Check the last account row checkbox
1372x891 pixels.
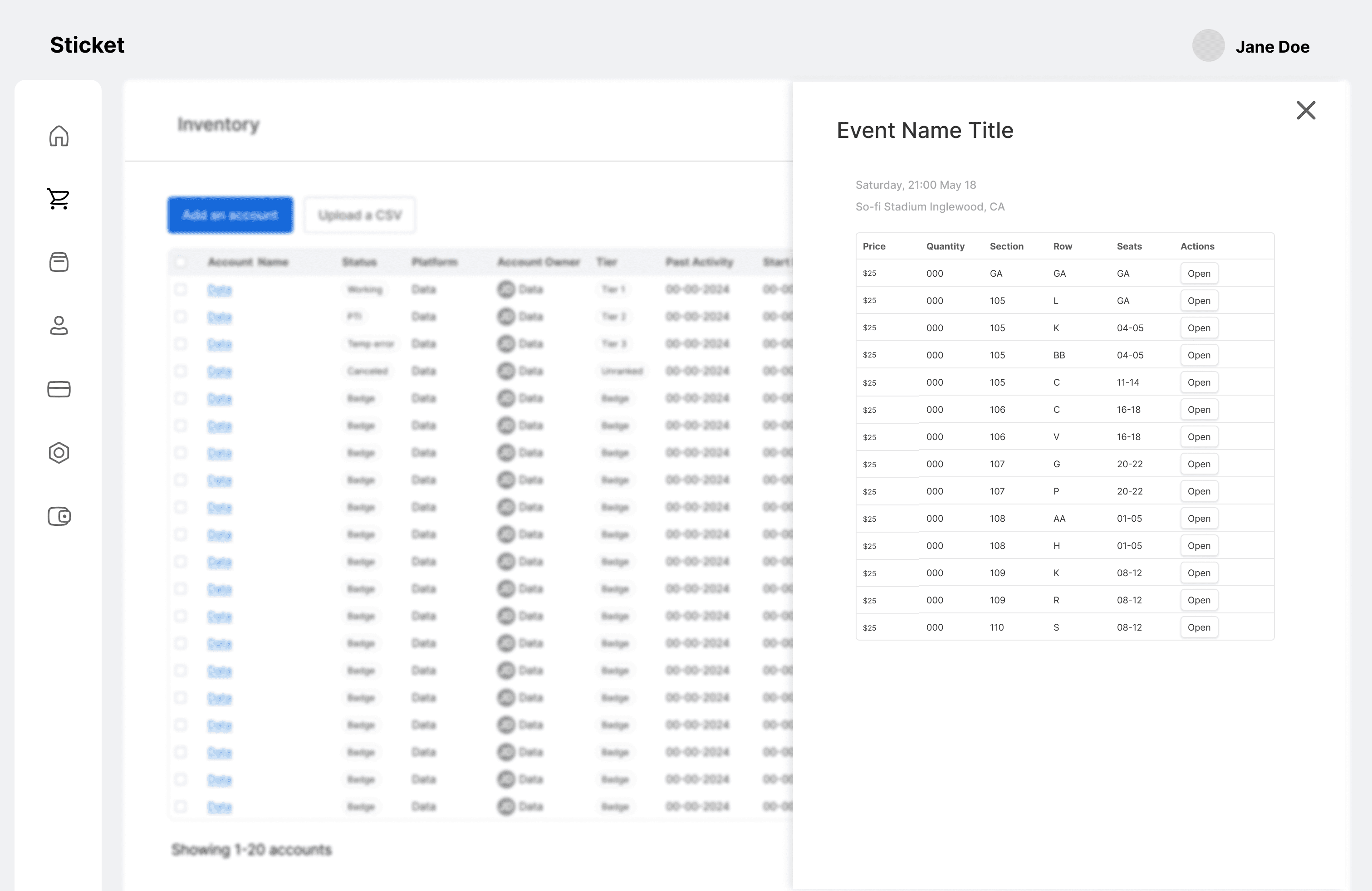click(x=181, y=806)
